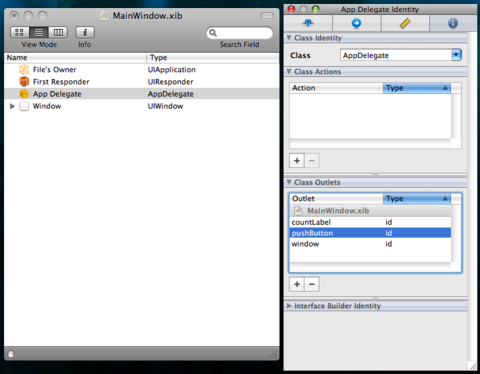Remove the selected class action
480x374 pixels.
click(x=312, y=161)
